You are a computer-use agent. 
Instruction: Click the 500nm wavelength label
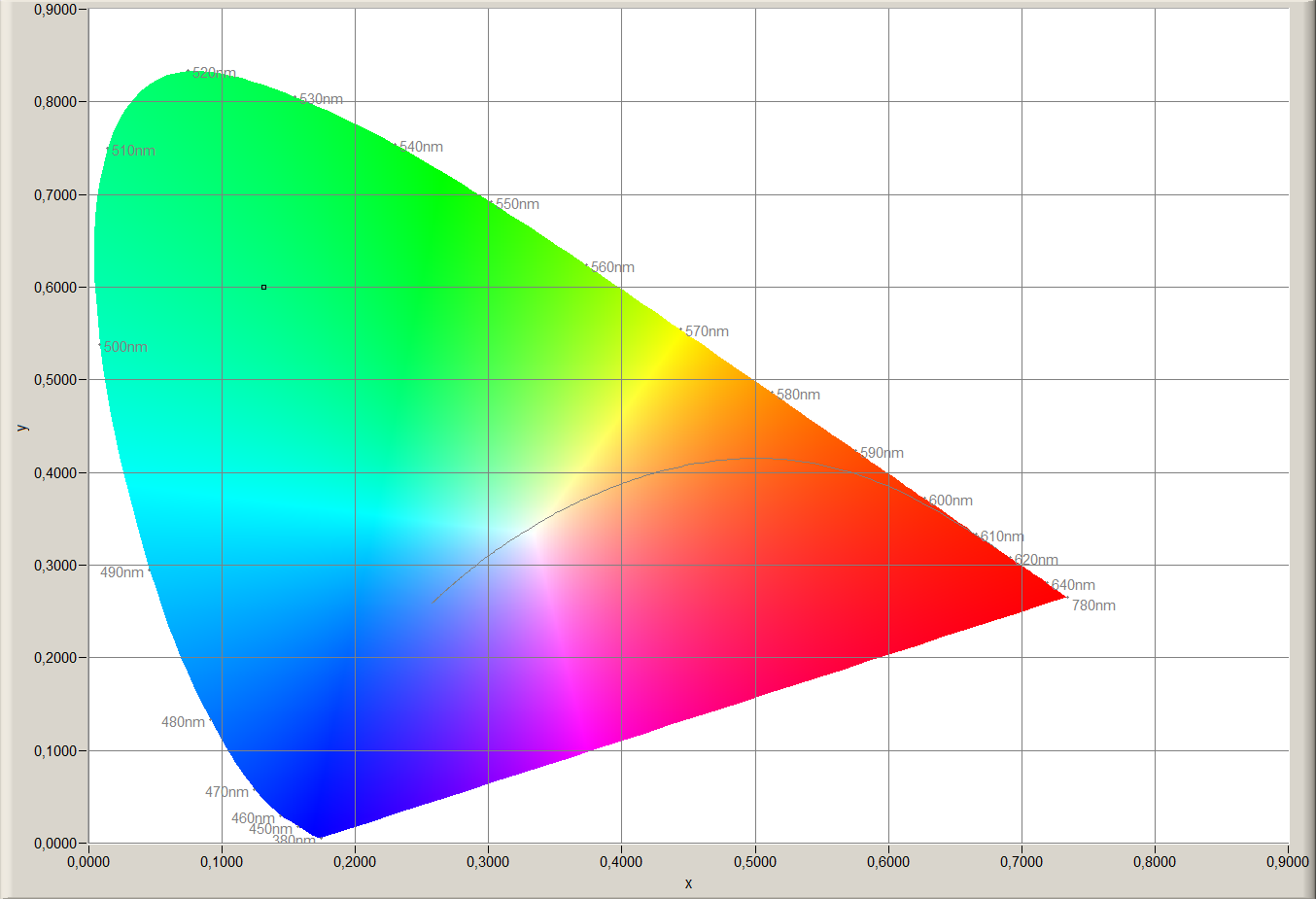pyautogui.click(x=125, y=347)
